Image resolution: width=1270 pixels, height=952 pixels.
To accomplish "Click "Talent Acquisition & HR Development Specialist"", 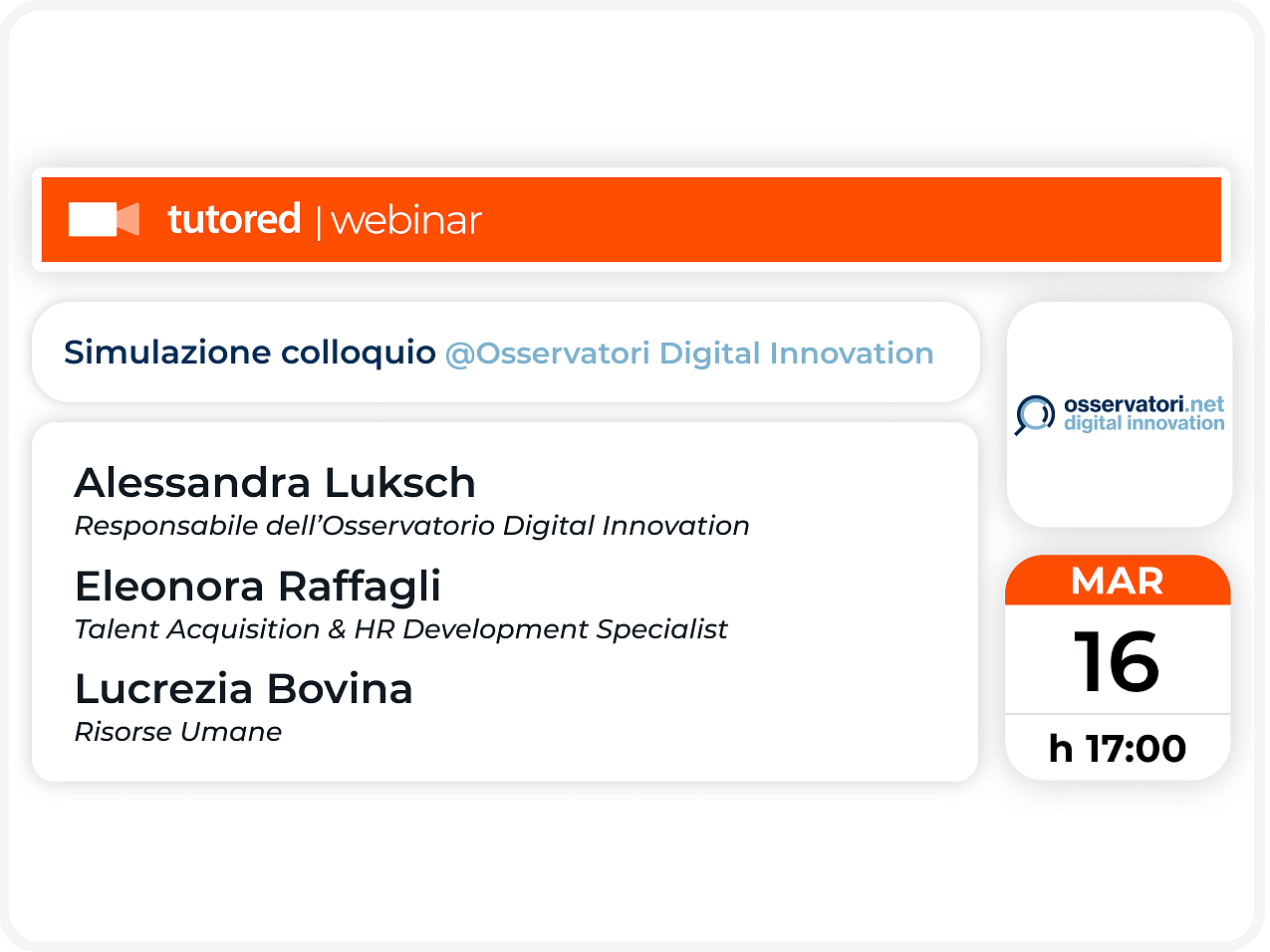I will pyautogui.click(x=401, y=629).
